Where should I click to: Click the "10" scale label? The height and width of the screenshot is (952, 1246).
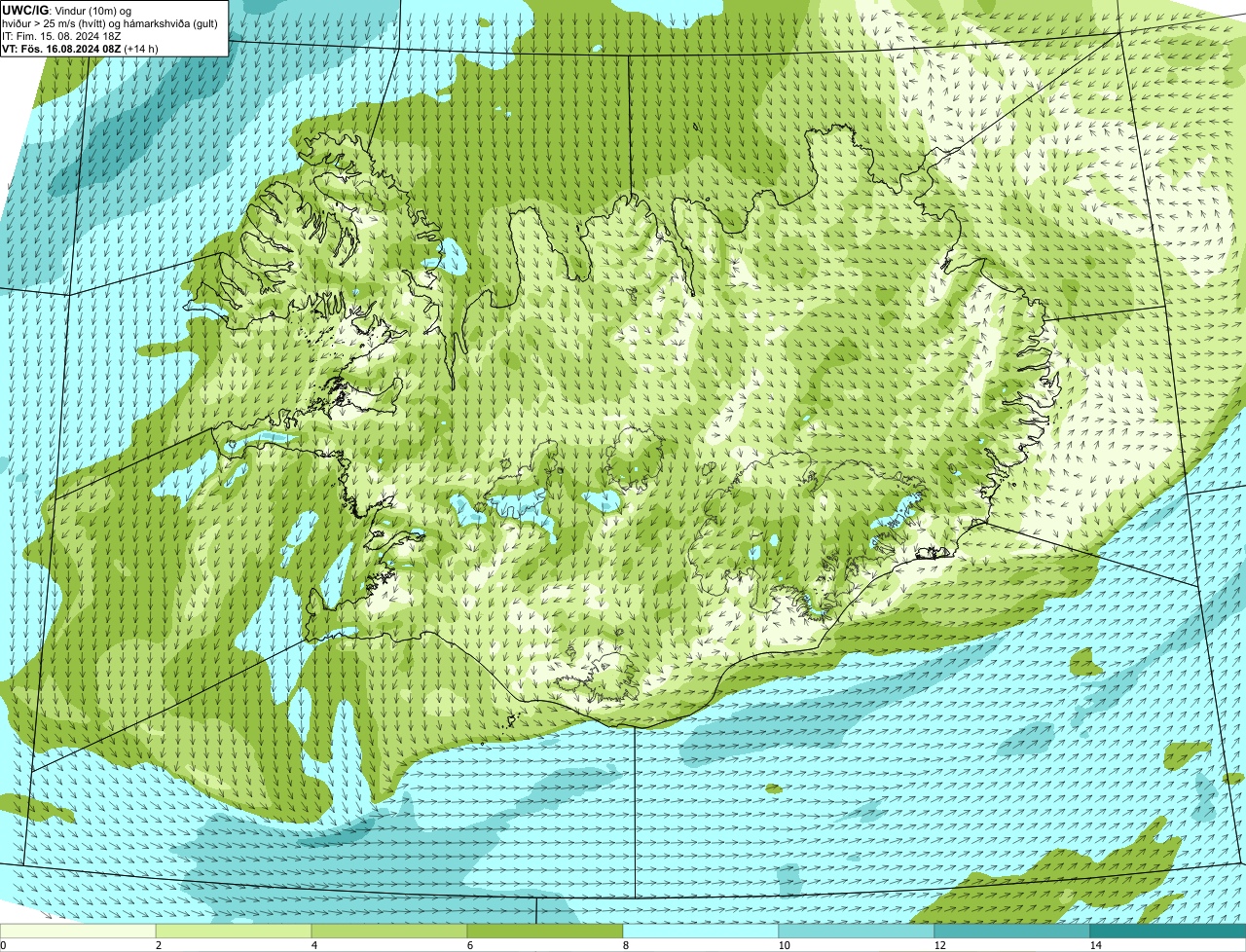pyautogui.click(x=784, y=945)
